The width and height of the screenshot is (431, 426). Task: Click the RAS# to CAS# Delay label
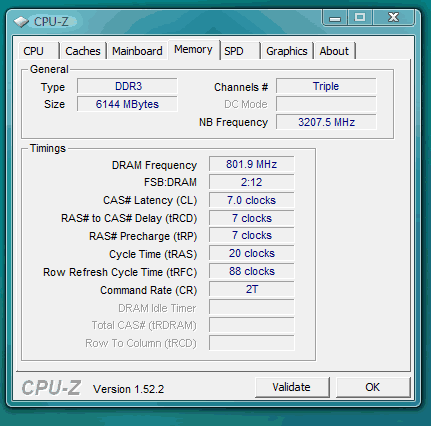tap(129, 219)
